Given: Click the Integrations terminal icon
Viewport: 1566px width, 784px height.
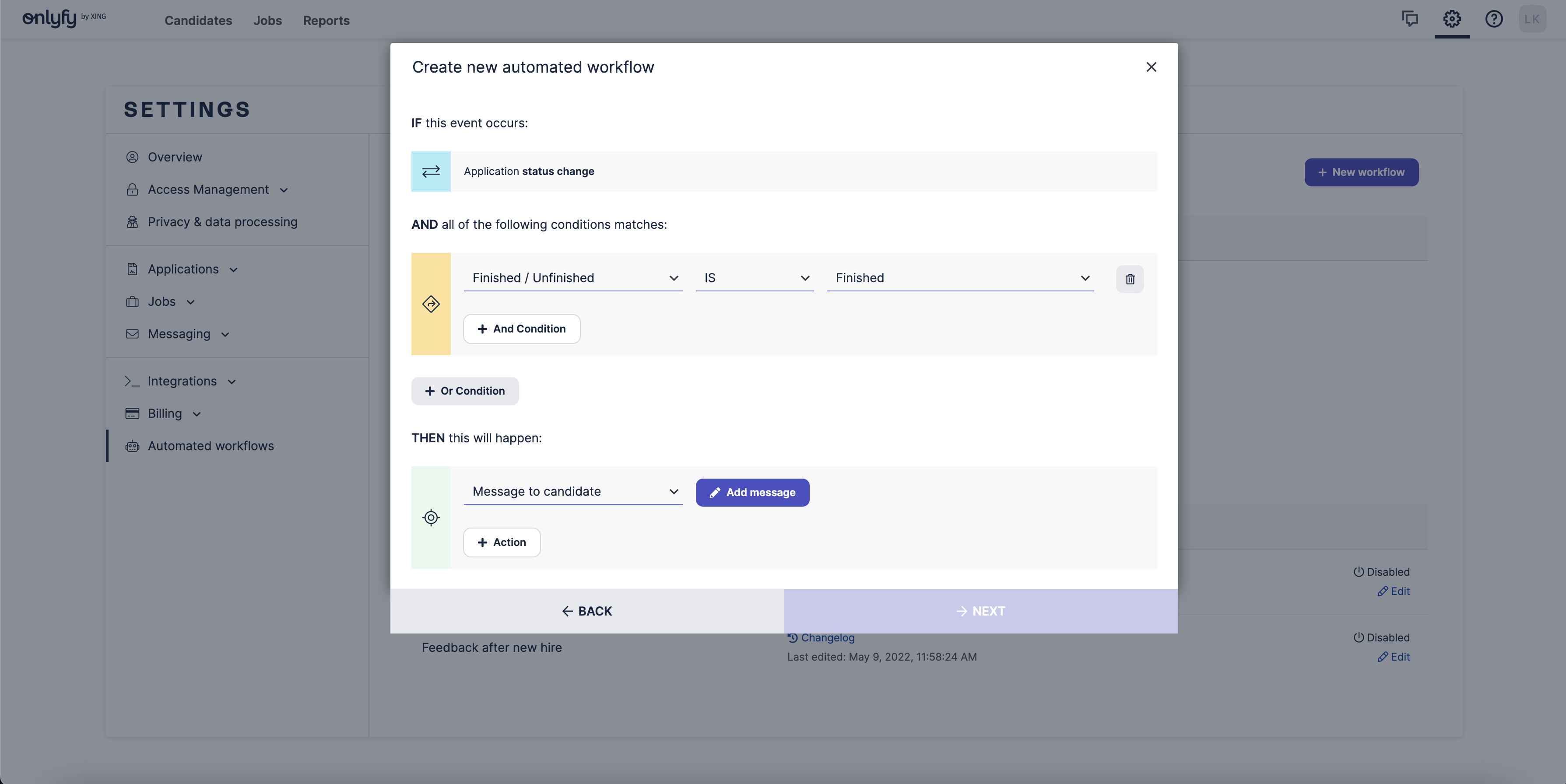Looking at the screenshot, I should [132, 381].
